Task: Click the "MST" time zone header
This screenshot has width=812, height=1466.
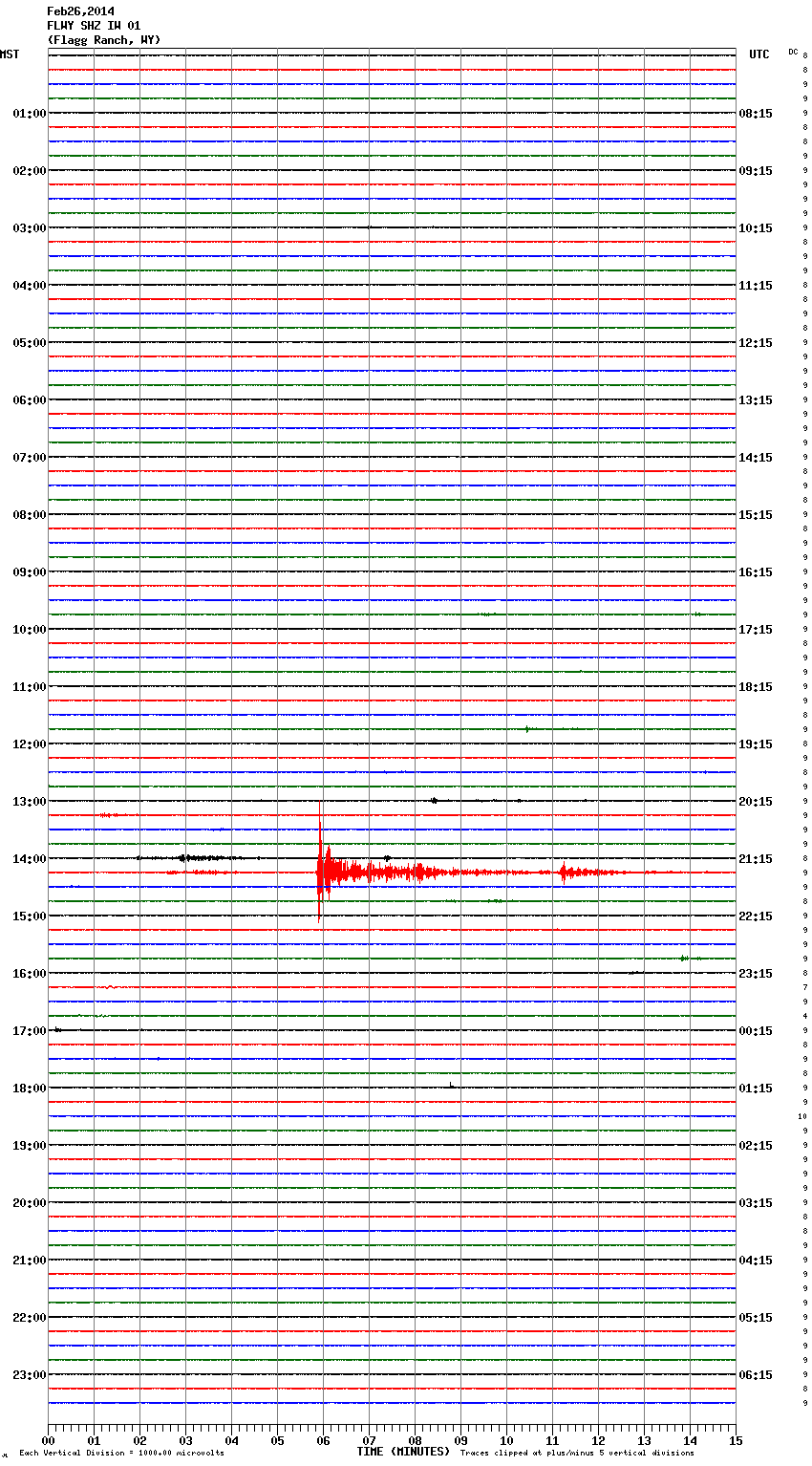Action: [10, 54]
